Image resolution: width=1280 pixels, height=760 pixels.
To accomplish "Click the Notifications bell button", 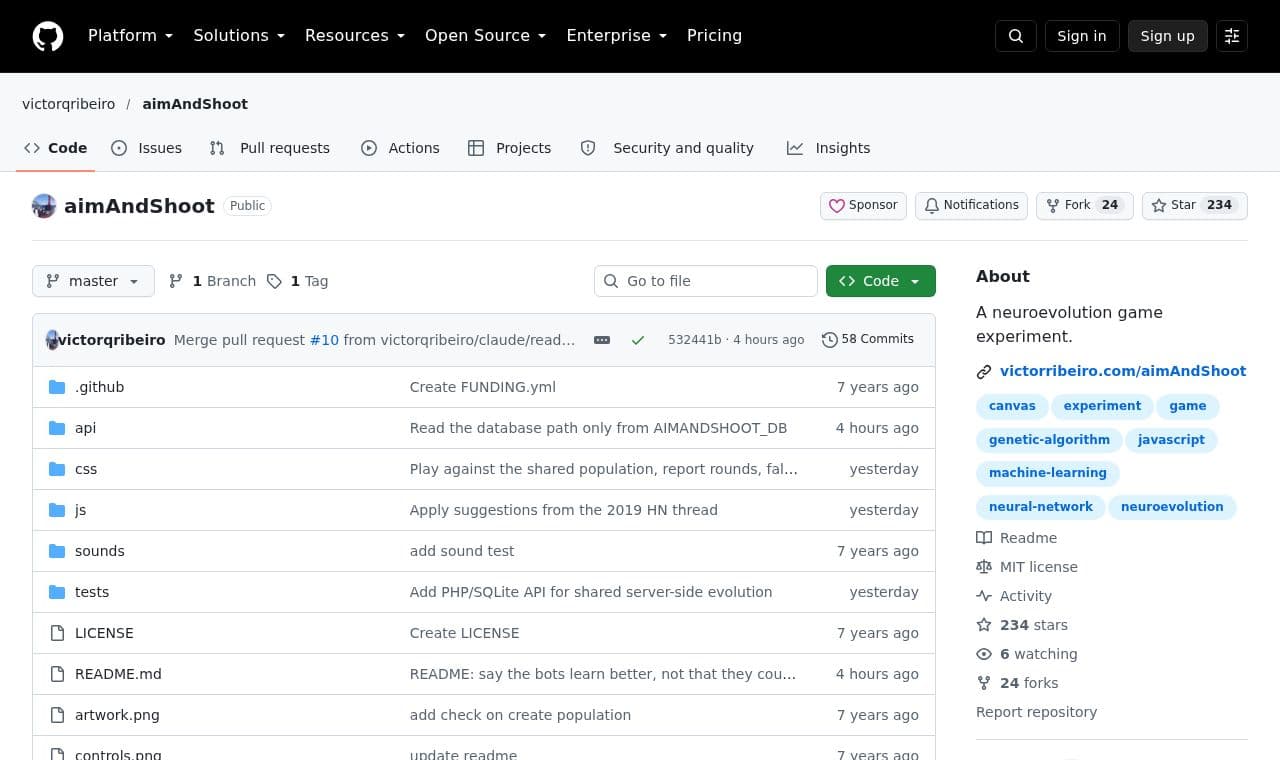I will 971,205.
